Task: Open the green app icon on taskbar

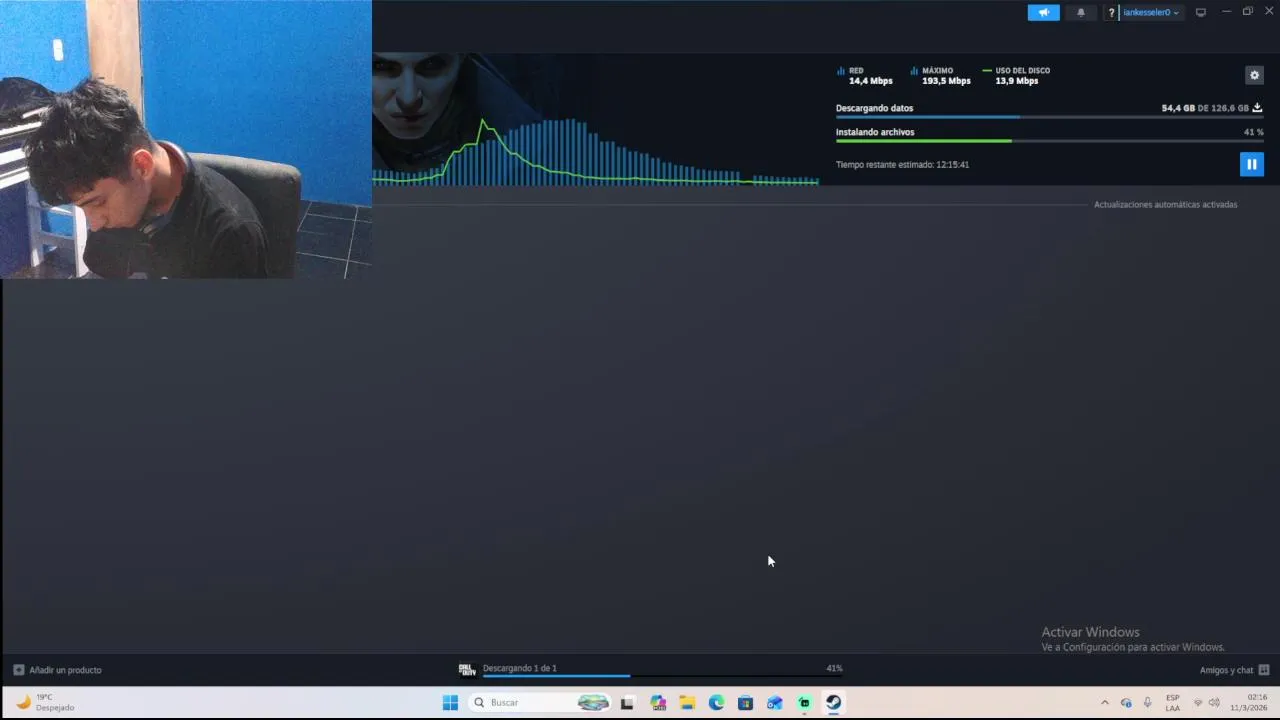Action: point(804,702)
